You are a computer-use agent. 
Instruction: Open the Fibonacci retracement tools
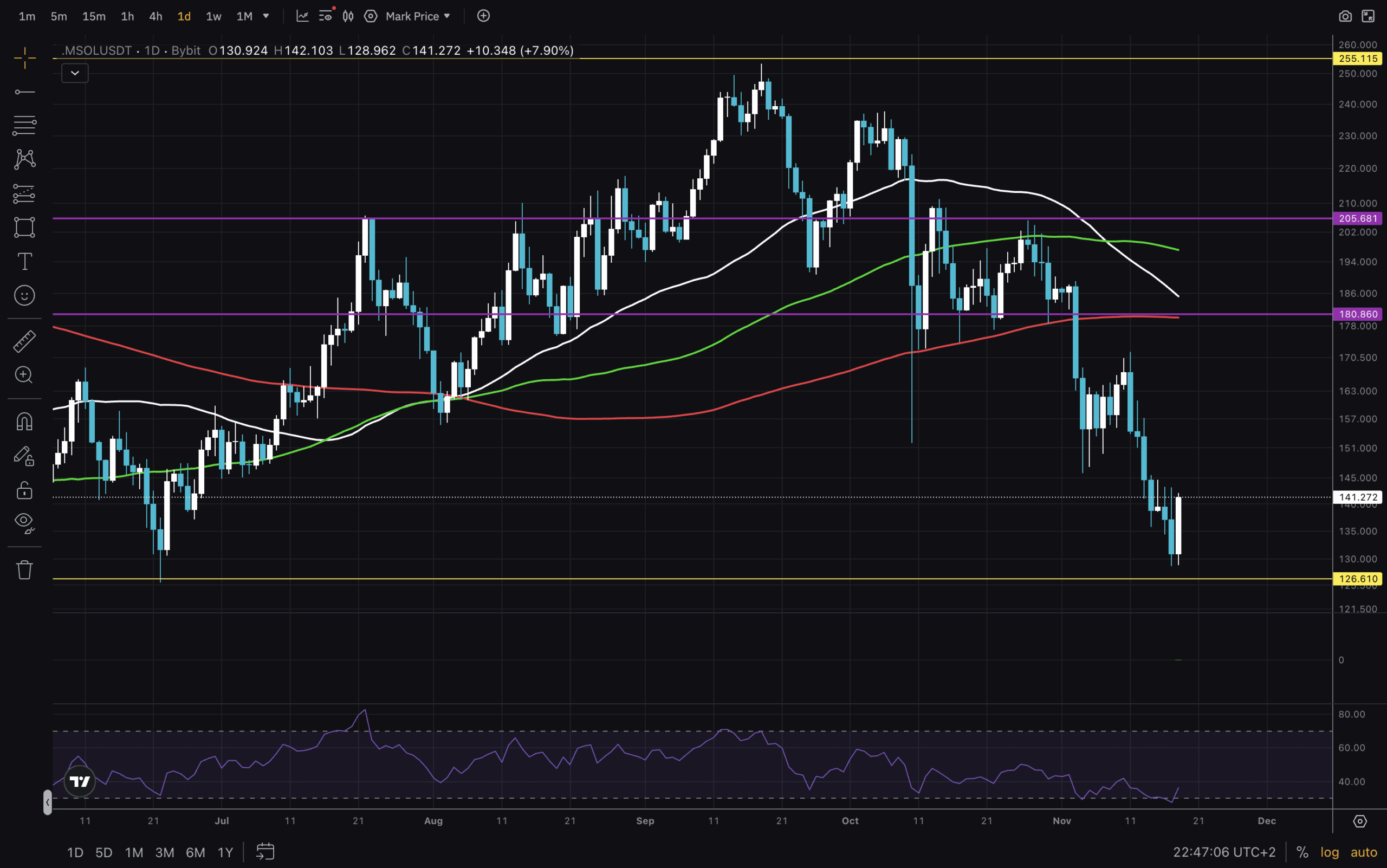(x=24, y=125)
